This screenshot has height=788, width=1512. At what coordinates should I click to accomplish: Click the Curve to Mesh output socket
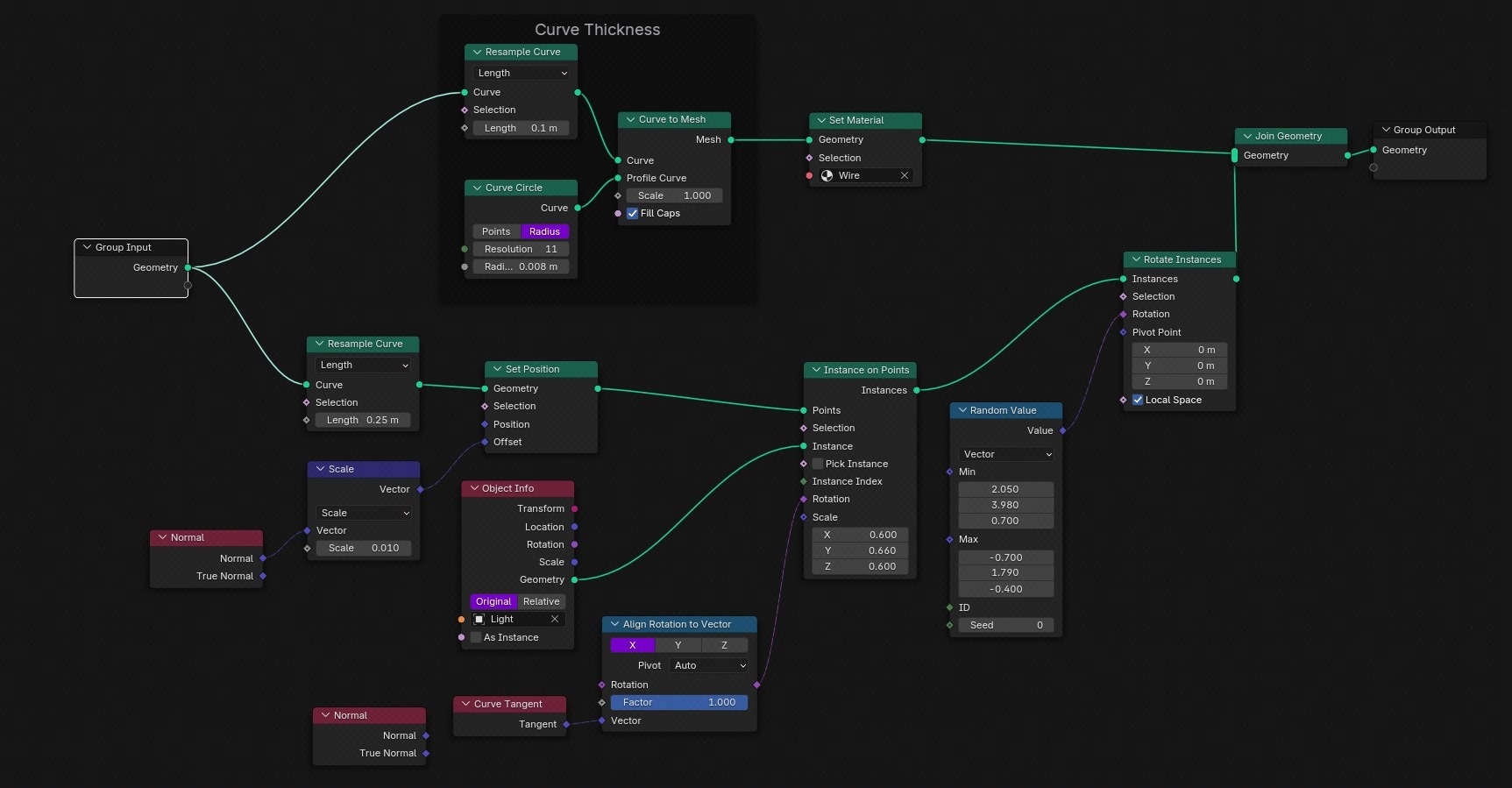pyautogui.click(x=731, y=139)
